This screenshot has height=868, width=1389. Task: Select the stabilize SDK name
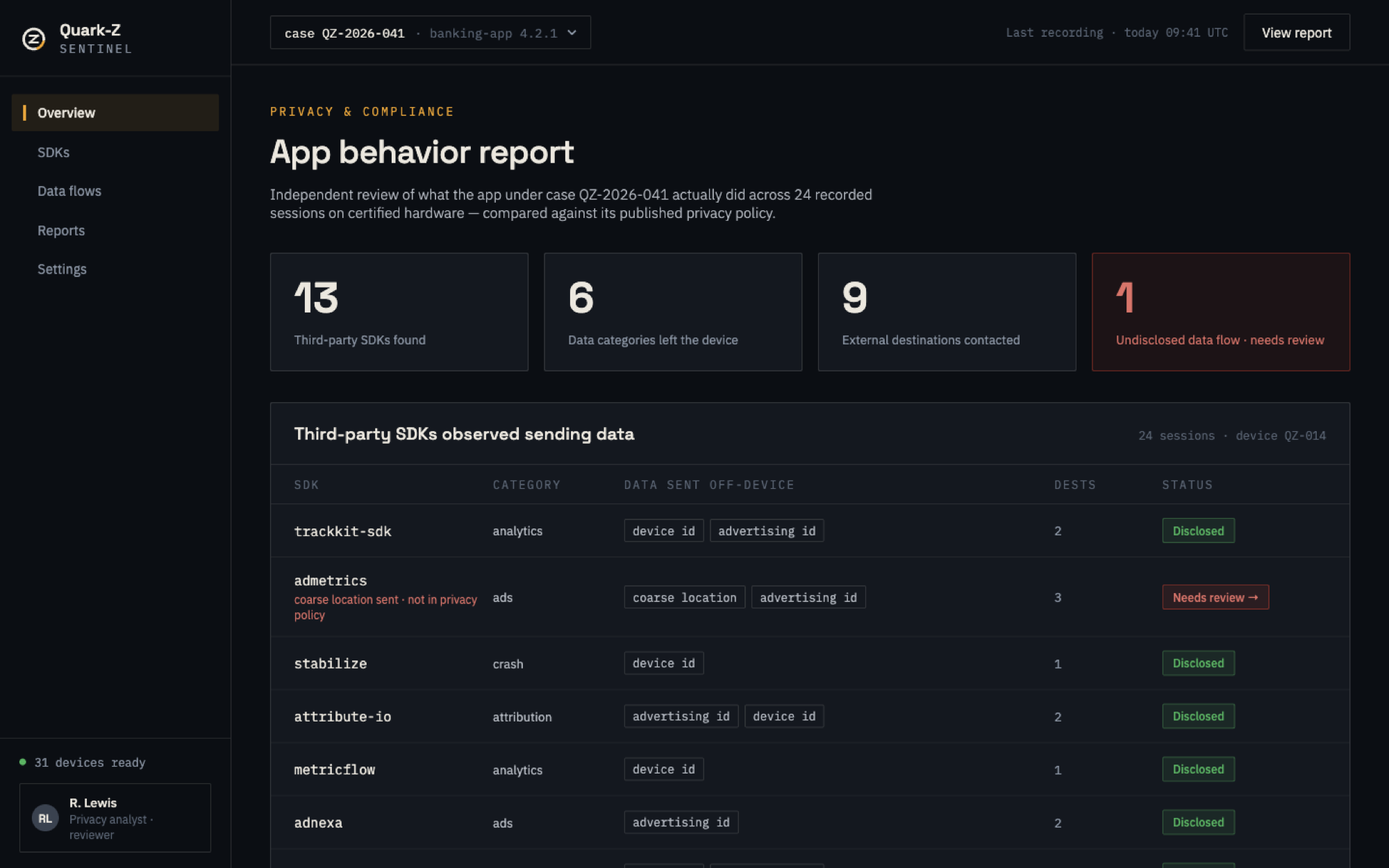(x=330, y=663)
